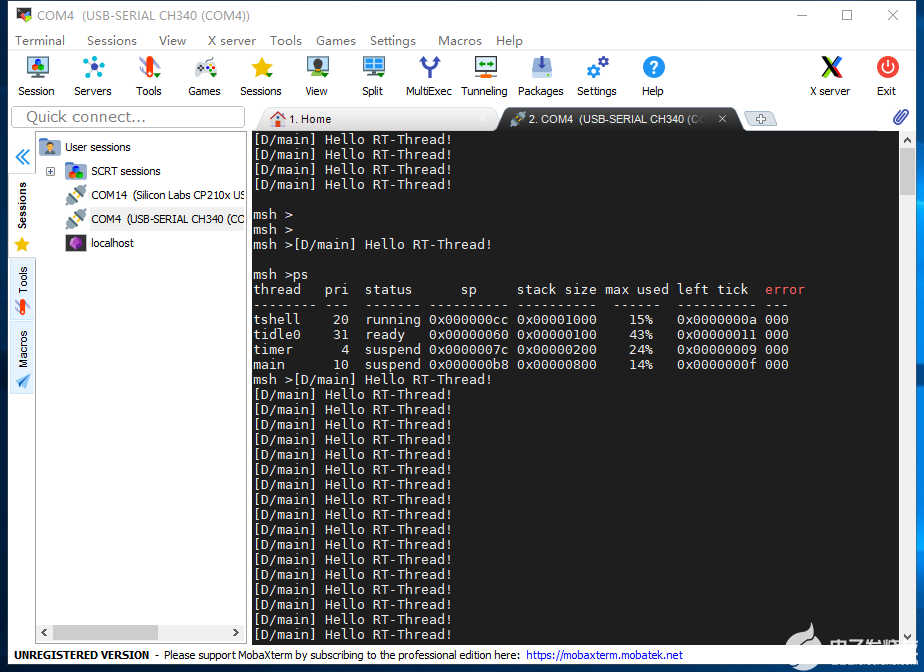The height and width of the screenshot is (672, 924).
Task: Open the Tools sidebar tab
Action: pos(22,289)
